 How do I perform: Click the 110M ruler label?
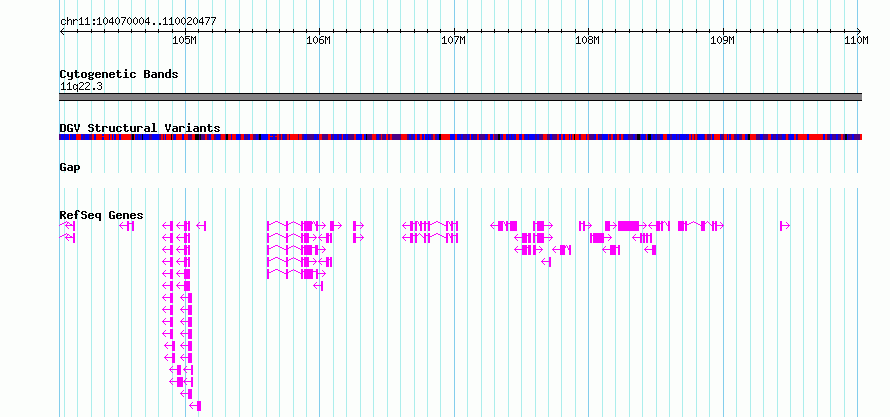click(x=857, y=40)
